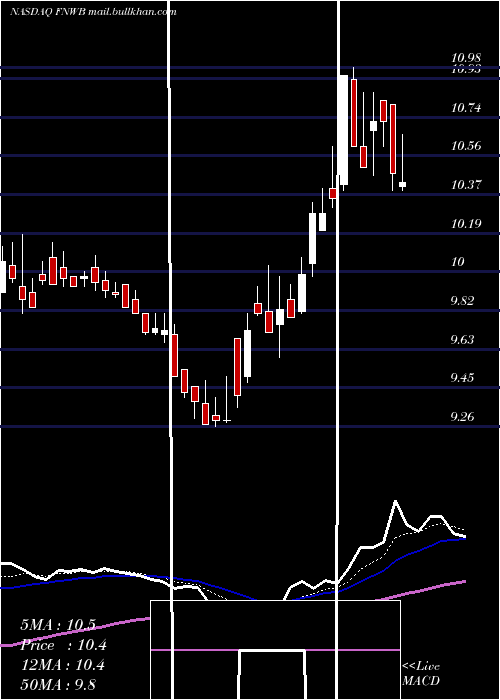Click the 9.63 price label
Screen dimensions: 500x700
(462, 340)
